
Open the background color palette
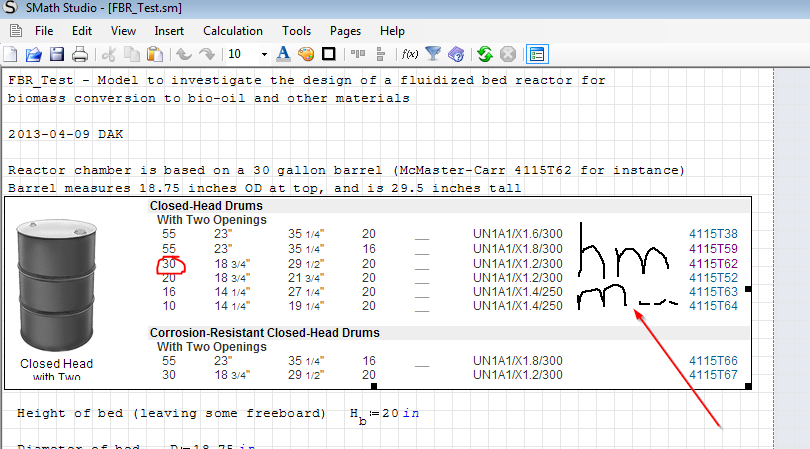pos(306,54)
